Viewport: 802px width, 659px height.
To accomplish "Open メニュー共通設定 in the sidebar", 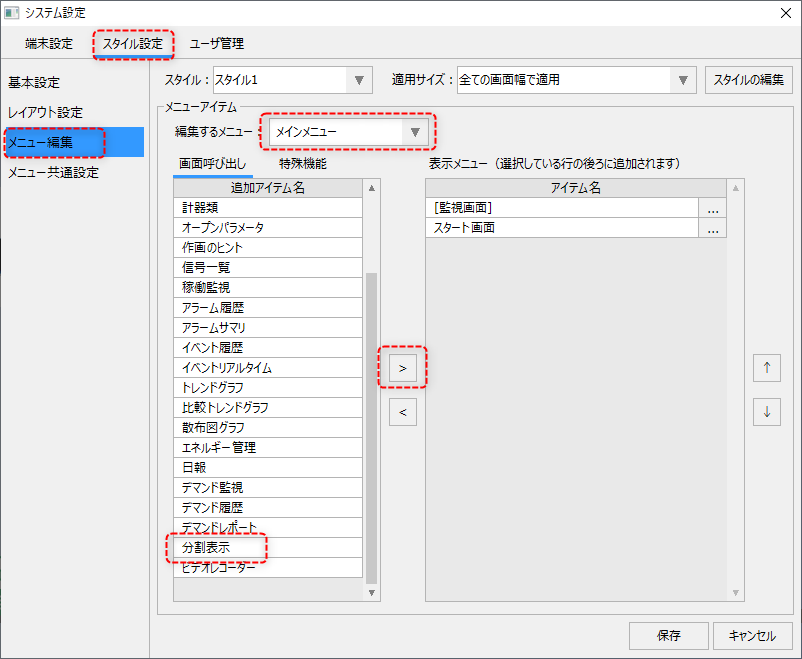I will pos(51,171).
